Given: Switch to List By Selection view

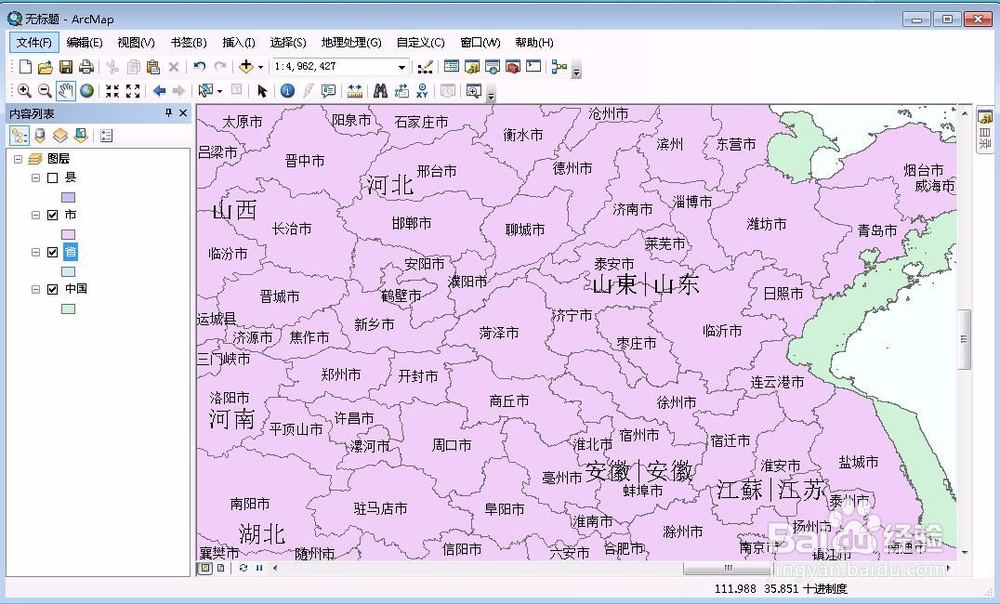Looking at the screenshot, I should coord(80,135).
